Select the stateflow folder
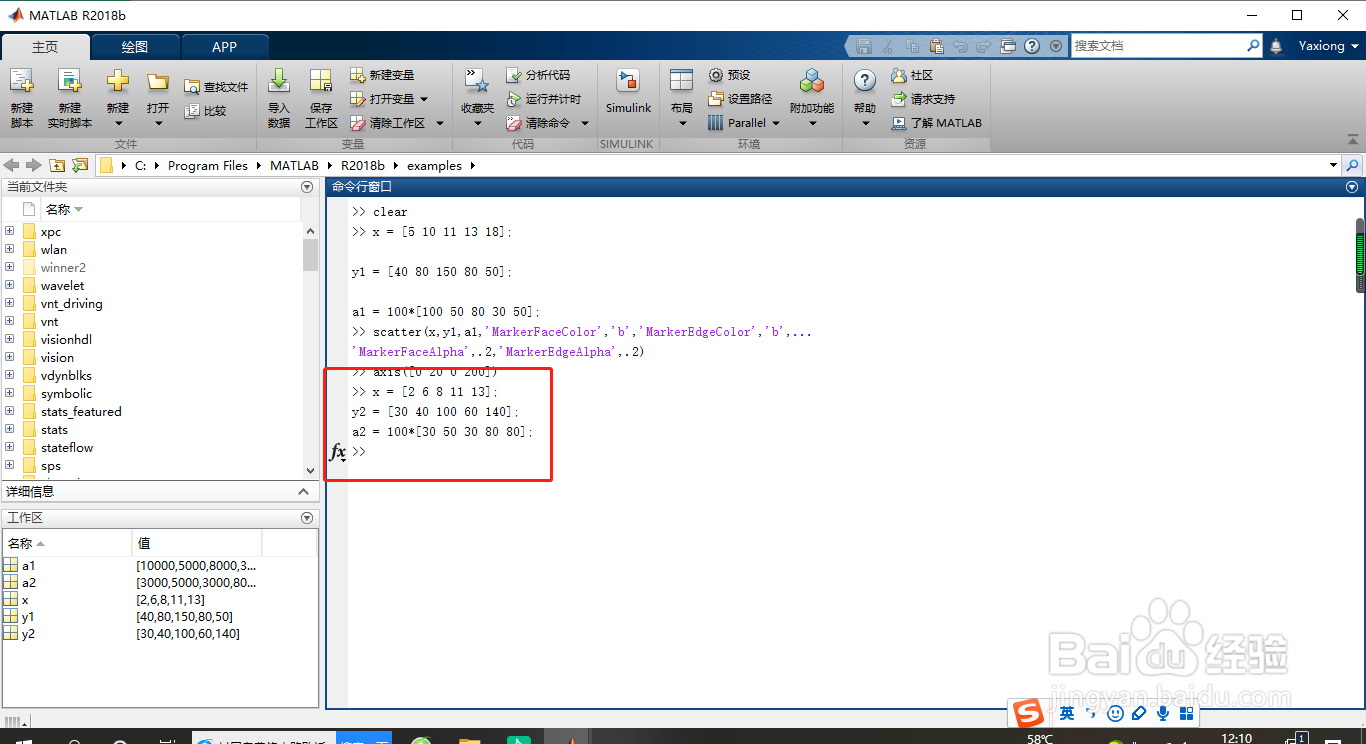This screenshot has height=744, width=1366. tap(66, 447)
